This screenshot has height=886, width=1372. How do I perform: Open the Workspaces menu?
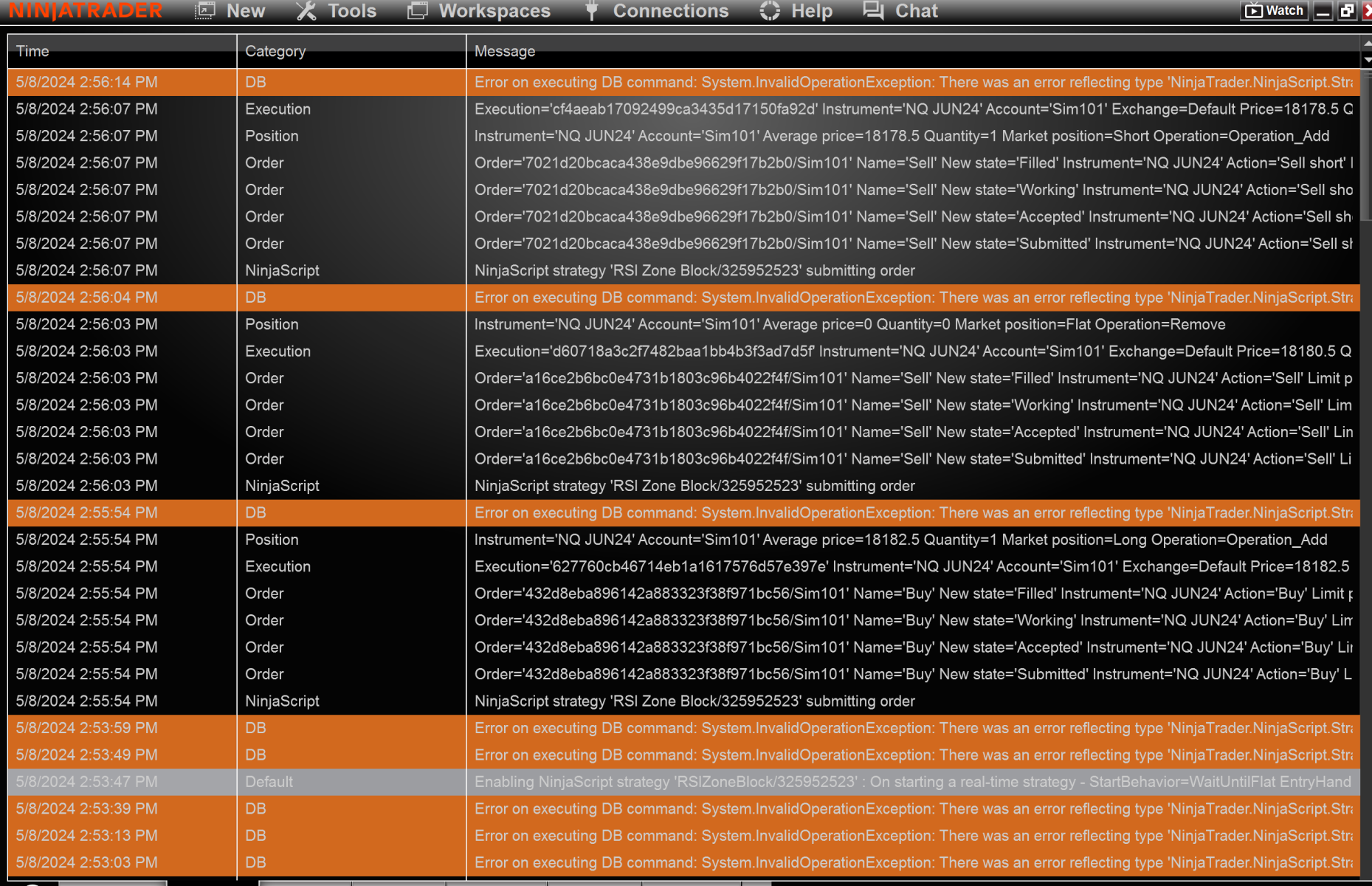pyautogui.click(x=479, y=11)
